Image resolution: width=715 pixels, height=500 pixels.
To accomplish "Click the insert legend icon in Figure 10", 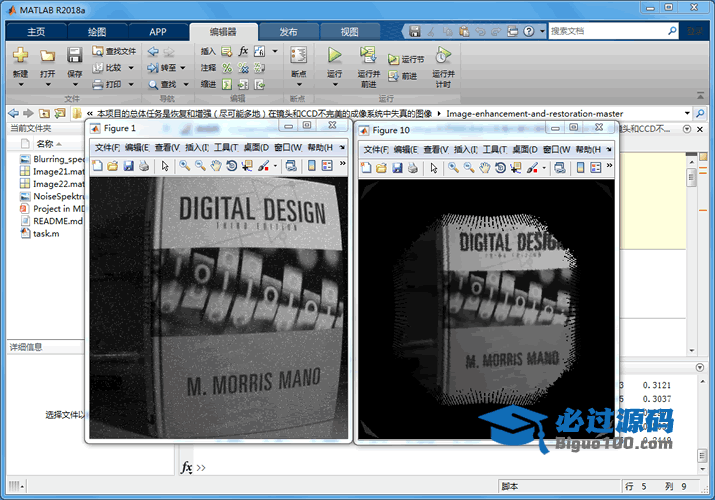I will [596, 168].
